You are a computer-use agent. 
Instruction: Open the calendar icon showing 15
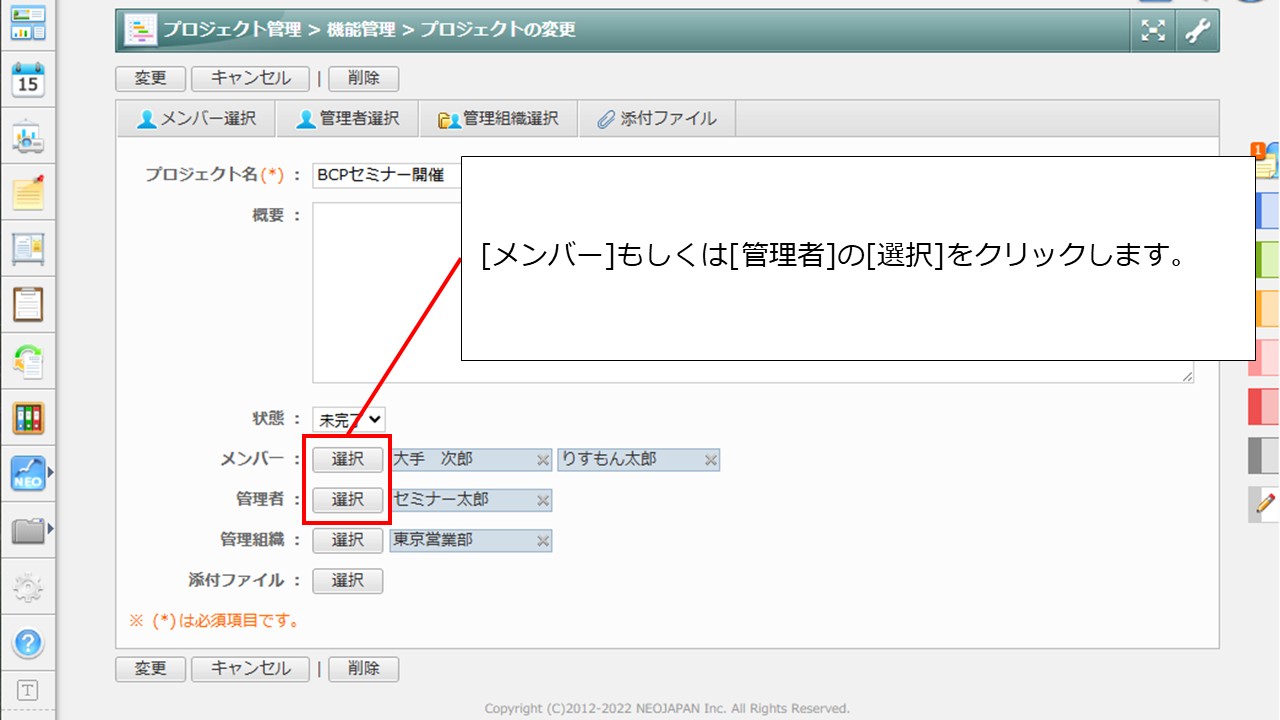28,79
